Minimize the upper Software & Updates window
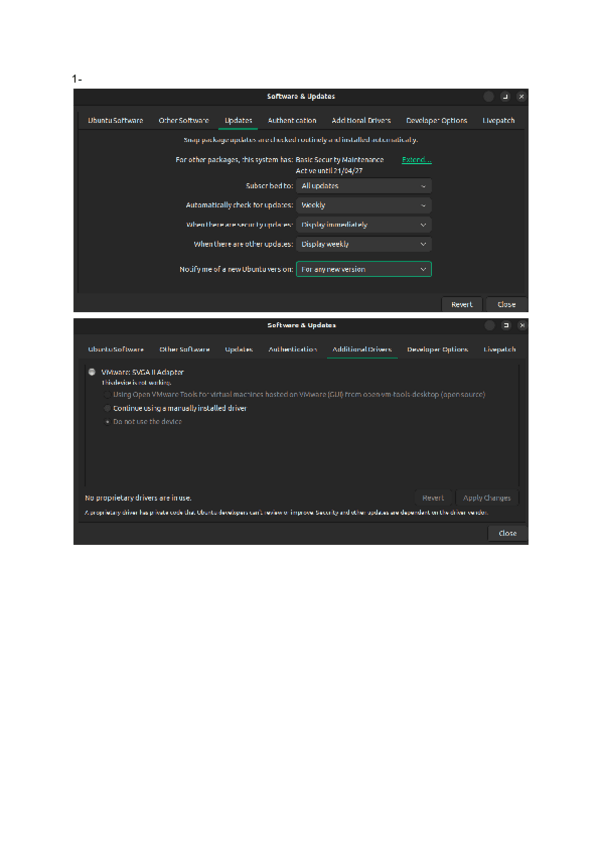Viewport: 600px width, 848px height. [489, 96]
